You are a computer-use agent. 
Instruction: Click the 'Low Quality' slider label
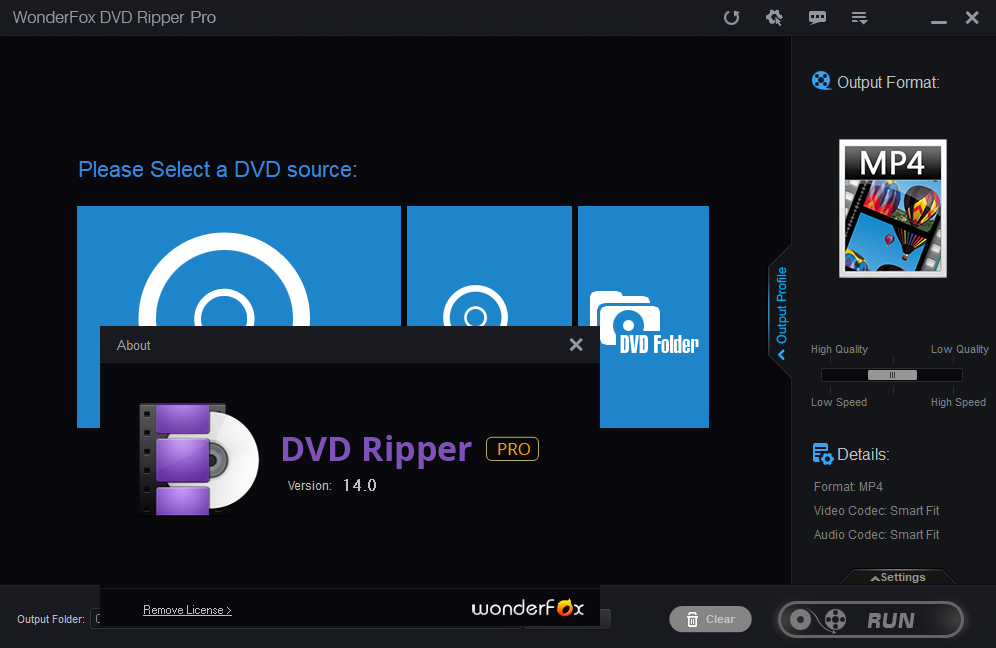pos(960,349)
